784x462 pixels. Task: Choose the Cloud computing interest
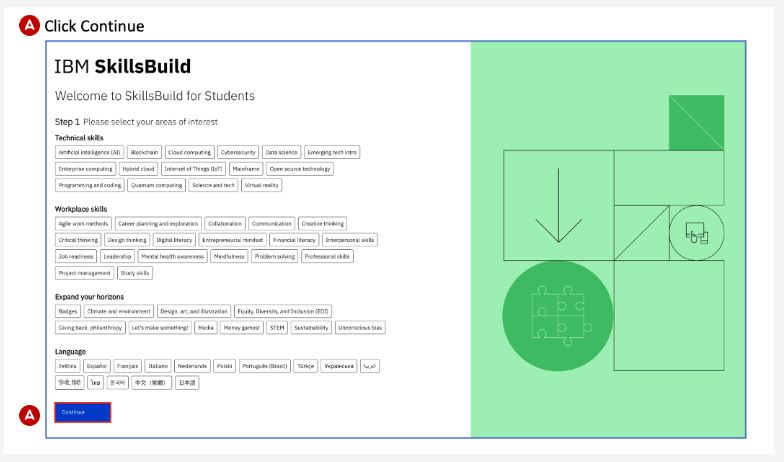190,152
